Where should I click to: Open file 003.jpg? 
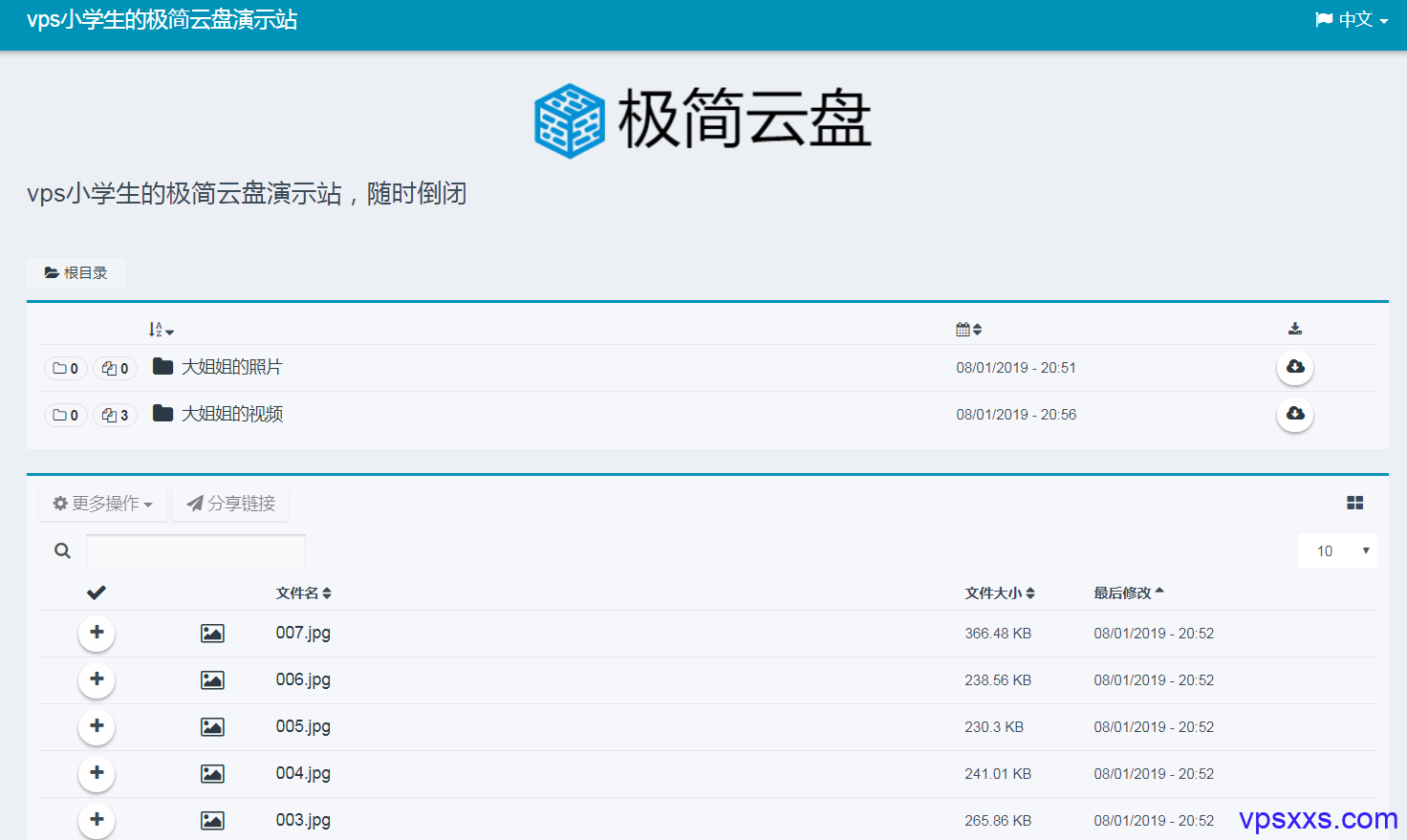click(303, 820)
